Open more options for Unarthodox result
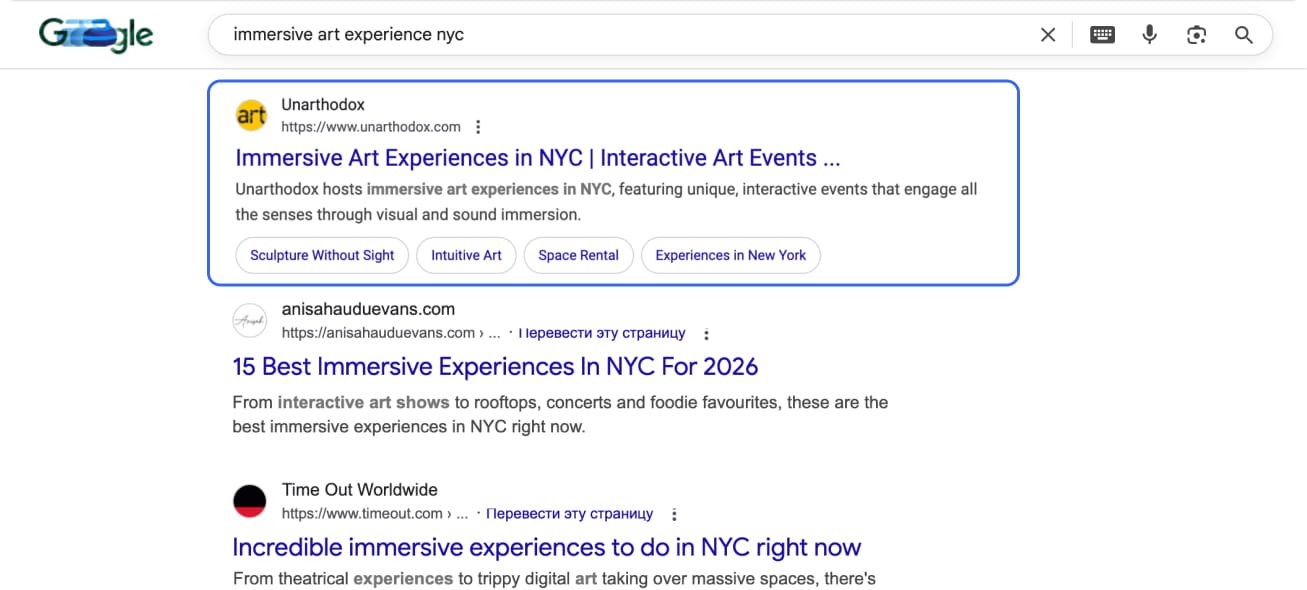This screenshot has width=1307, height=590. click(478, 127)
